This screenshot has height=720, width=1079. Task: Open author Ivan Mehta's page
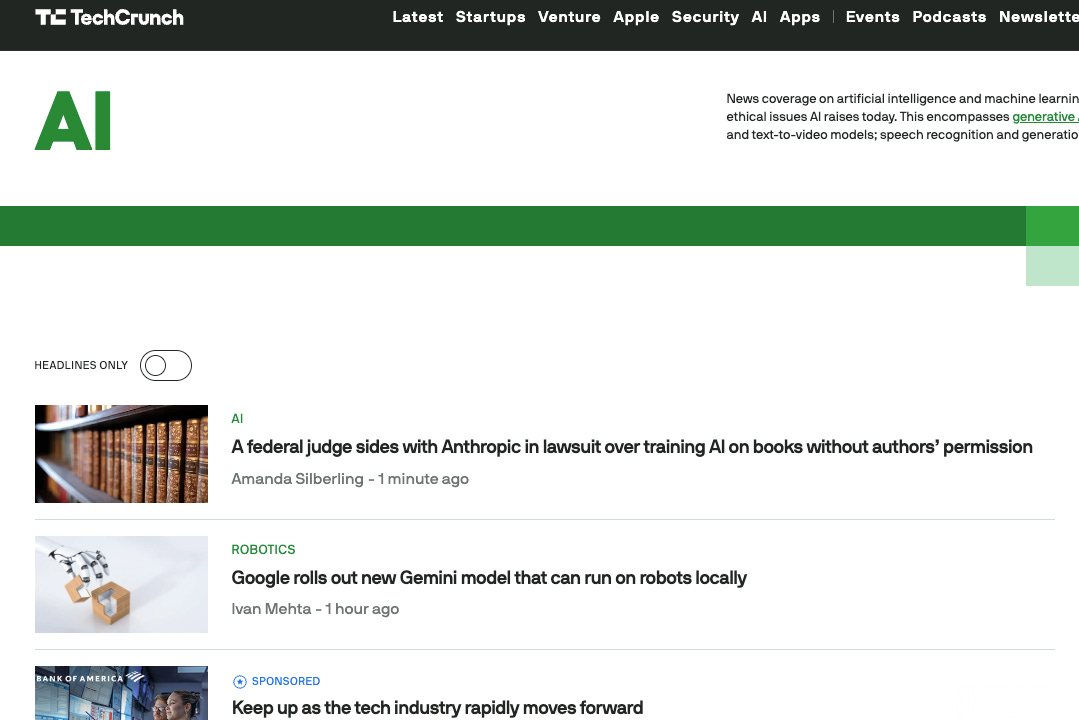[x=271, y=609]
